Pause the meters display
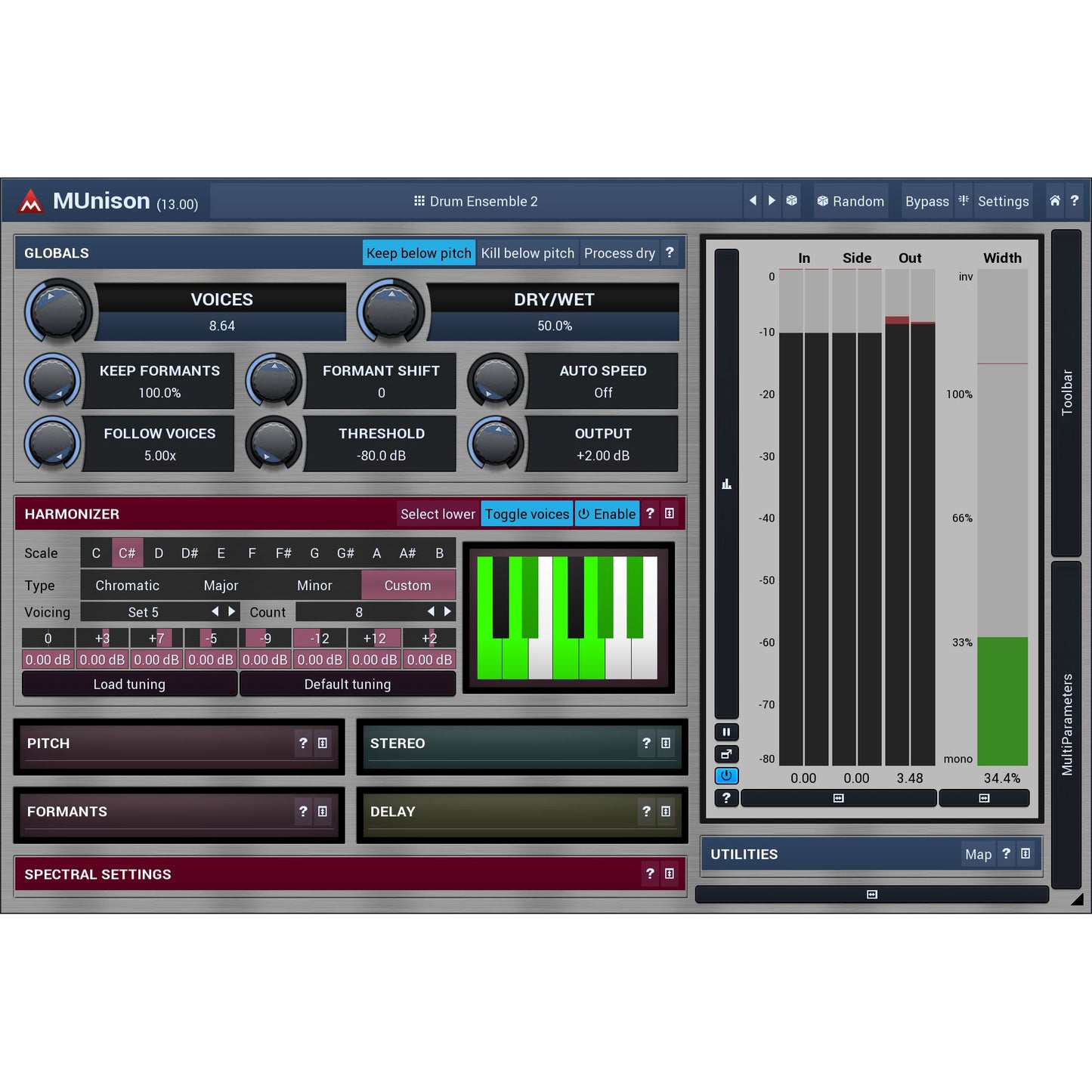This screenshot has height=1092, width=1092. click(x=726, y=732)
